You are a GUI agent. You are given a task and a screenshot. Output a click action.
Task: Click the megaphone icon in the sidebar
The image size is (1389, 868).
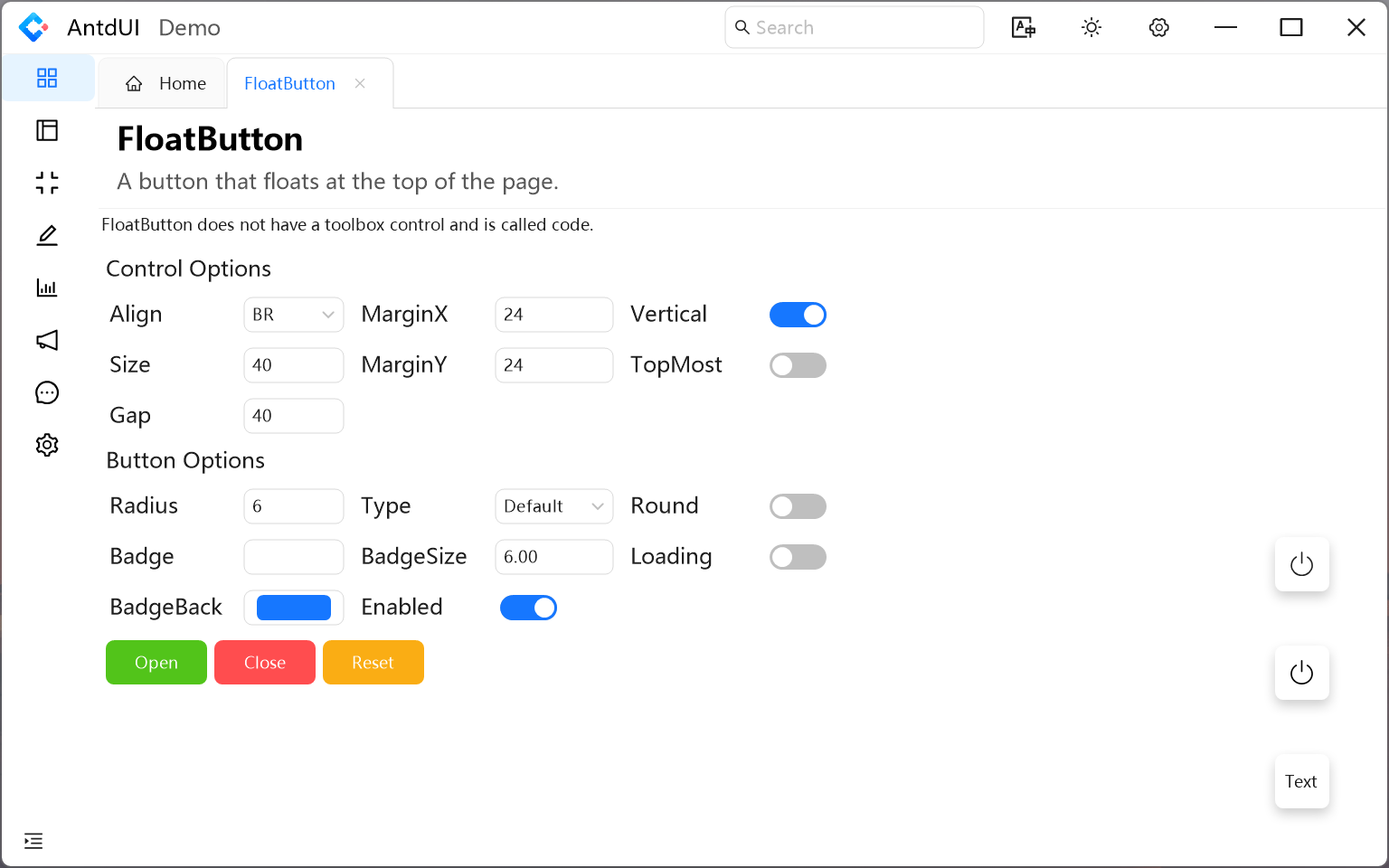point(47,340)
